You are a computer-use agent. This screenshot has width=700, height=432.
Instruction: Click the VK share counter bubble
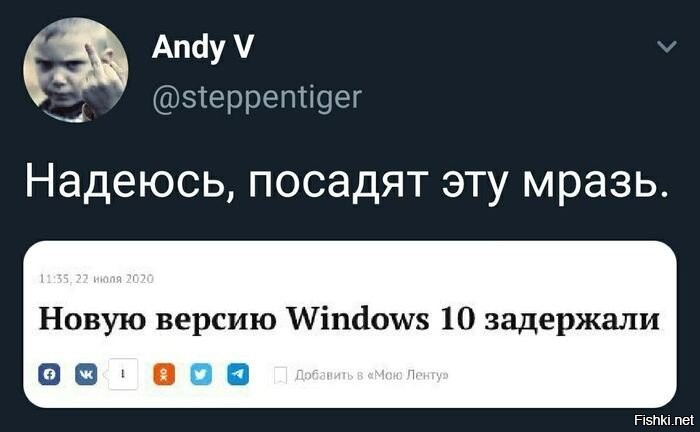coord(123,374)
